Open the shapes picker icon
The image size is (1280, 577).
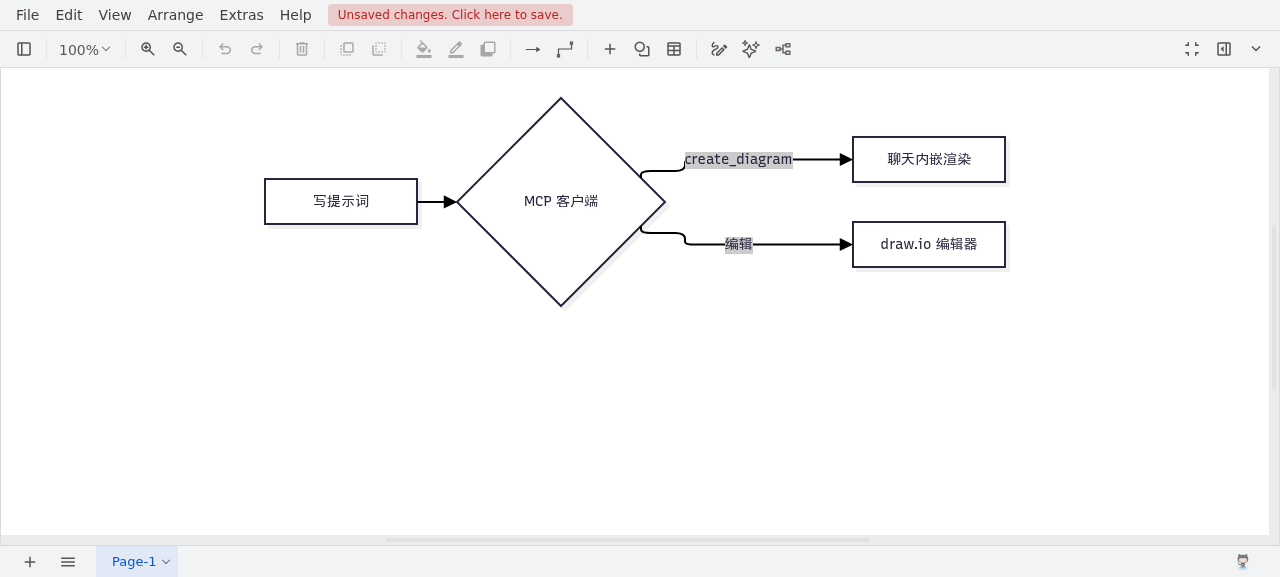tap(642, 49)
